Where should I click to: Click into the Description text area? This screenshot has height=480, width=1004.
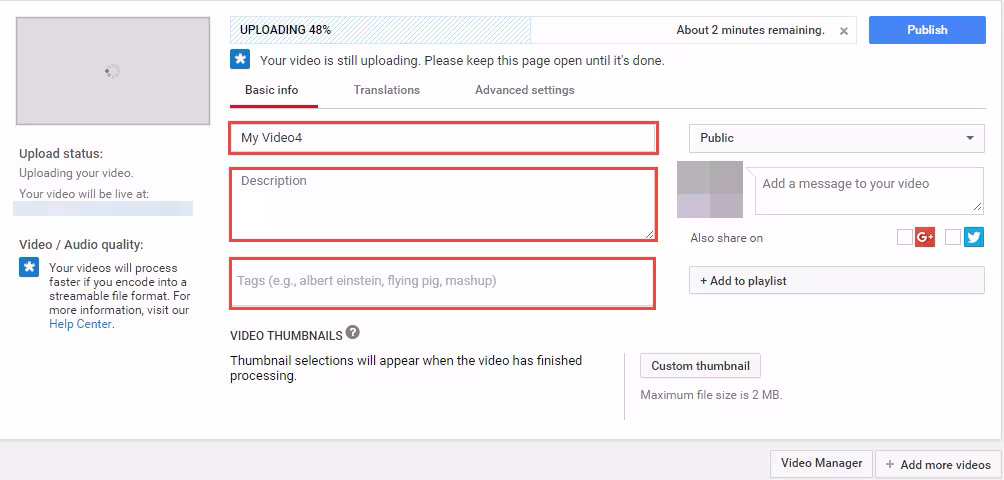pyautogui.click(x=443, y=204)
